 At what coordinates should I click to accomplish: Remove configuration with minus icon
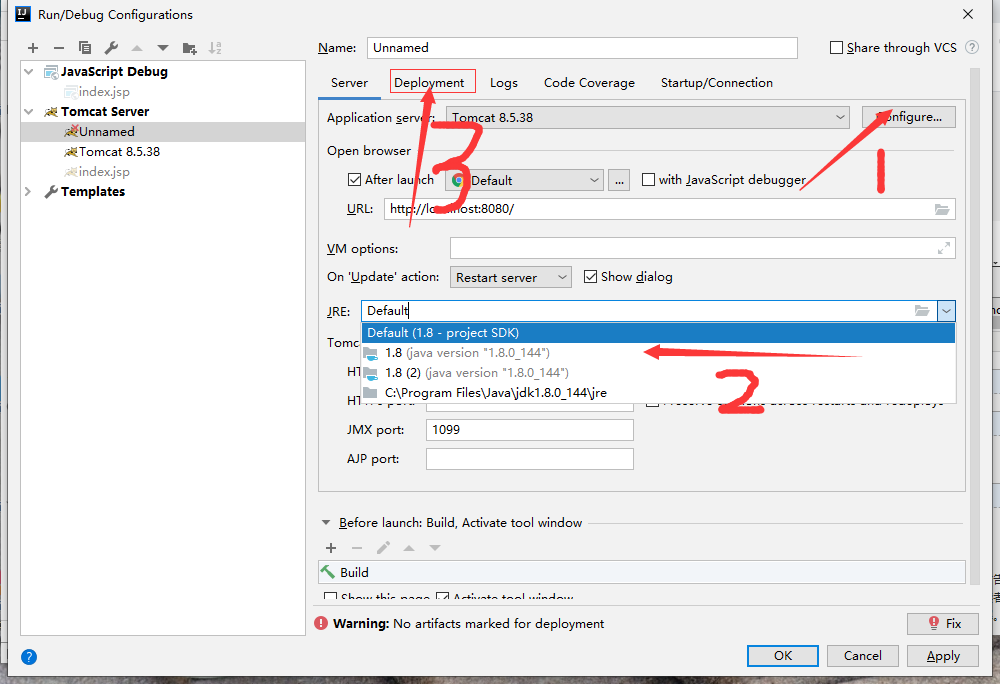click(x=59, y=48)
